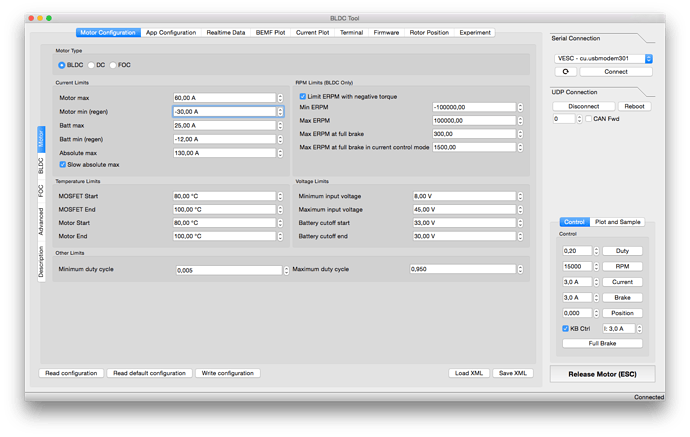The image size is (690, 437).
Task: Switch to the Plot and Sample tab
Action: point(618,222)
